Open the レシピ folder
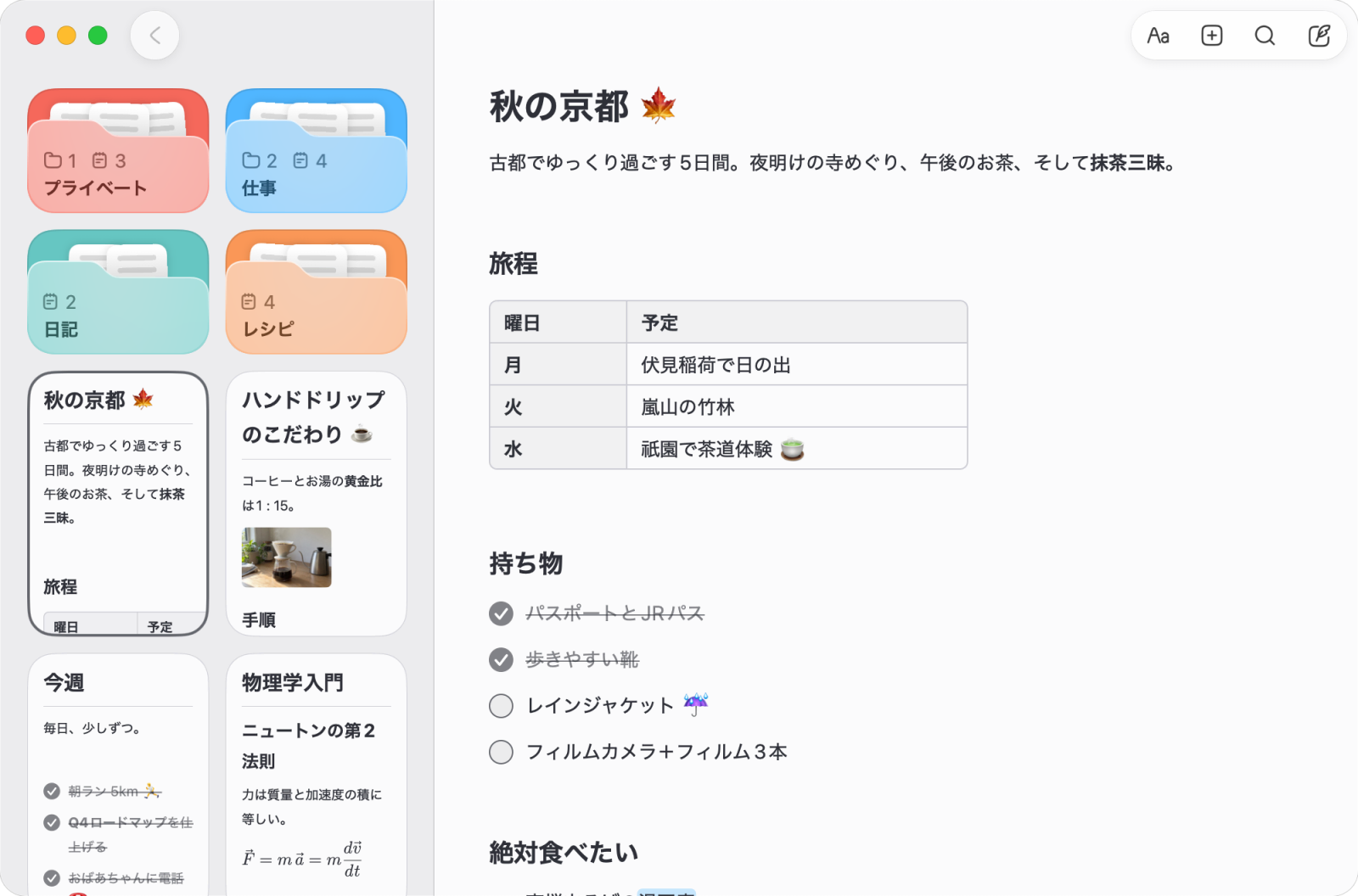This screenshot has width=1358, height=896. click(x=317, y=292)
